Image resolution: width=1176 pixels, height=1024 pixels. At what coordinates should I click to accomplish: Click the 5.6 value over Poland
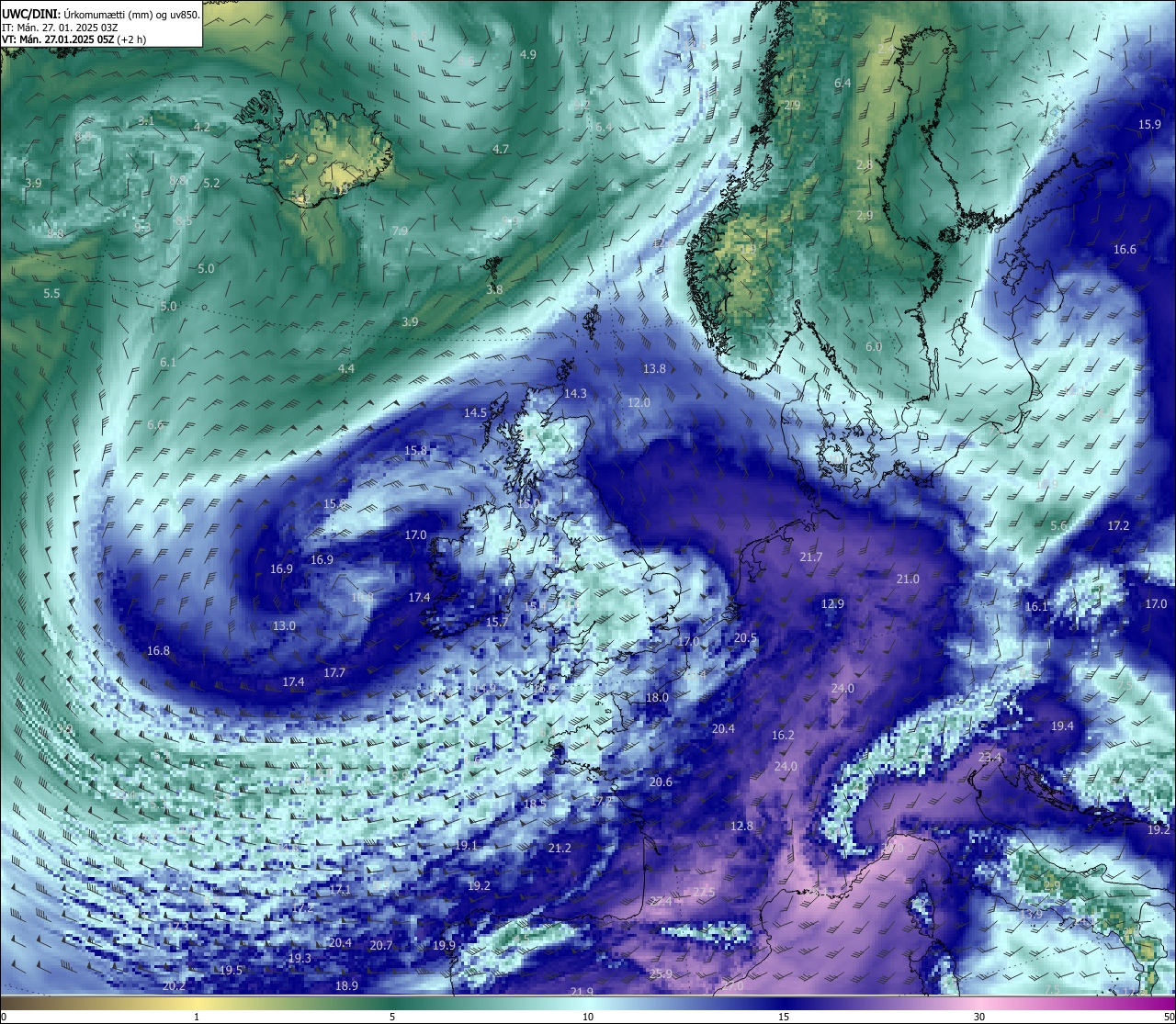1058,525
